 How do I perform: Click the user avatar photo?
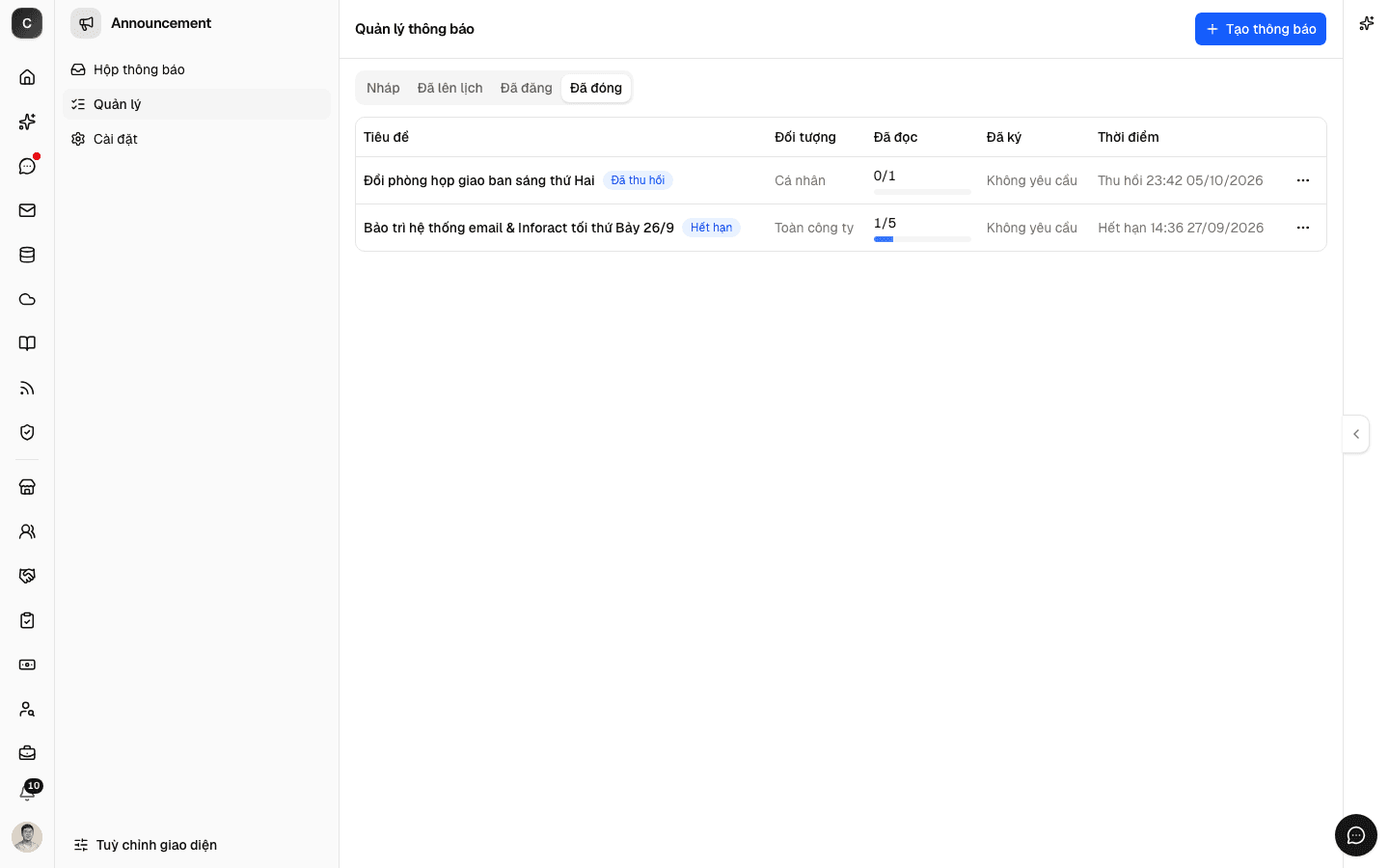click(27, 837)
